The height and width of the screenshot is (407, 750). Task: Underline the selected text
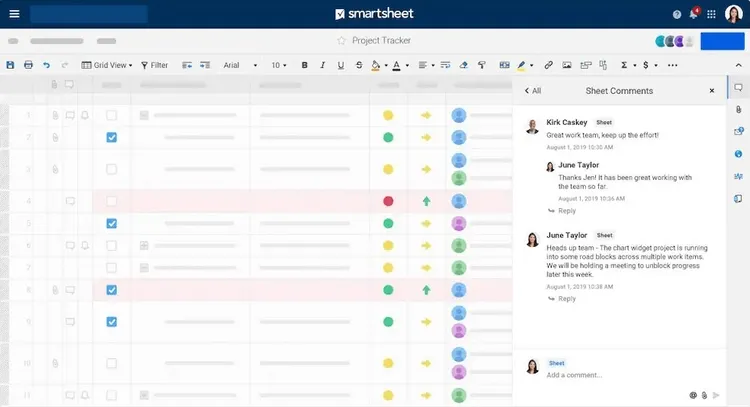341,65
